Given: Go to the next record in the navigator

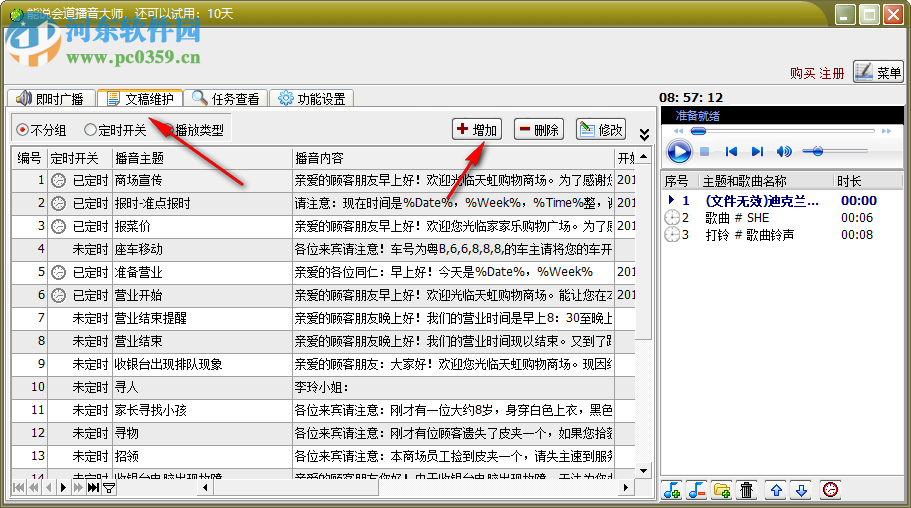Looking at the screenshot, I should 63,488.
